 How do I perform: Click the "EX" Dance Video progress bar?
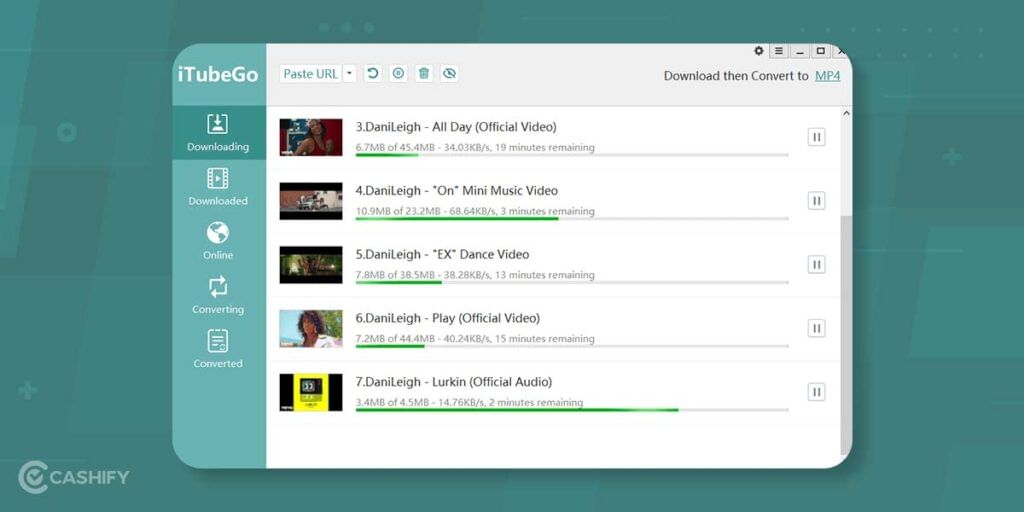pos(571,282)
